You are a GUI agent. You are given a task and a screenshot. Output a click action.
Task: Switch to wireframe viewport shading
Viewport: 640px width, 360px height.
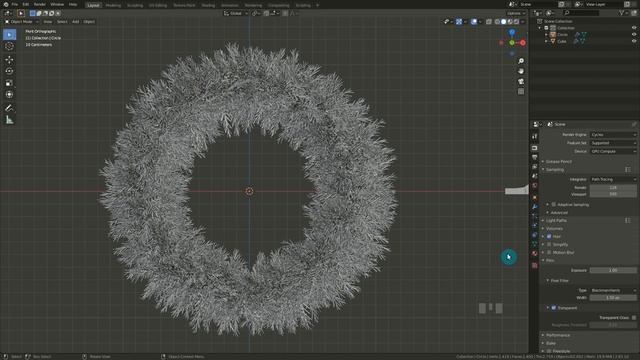click(497, 22)
